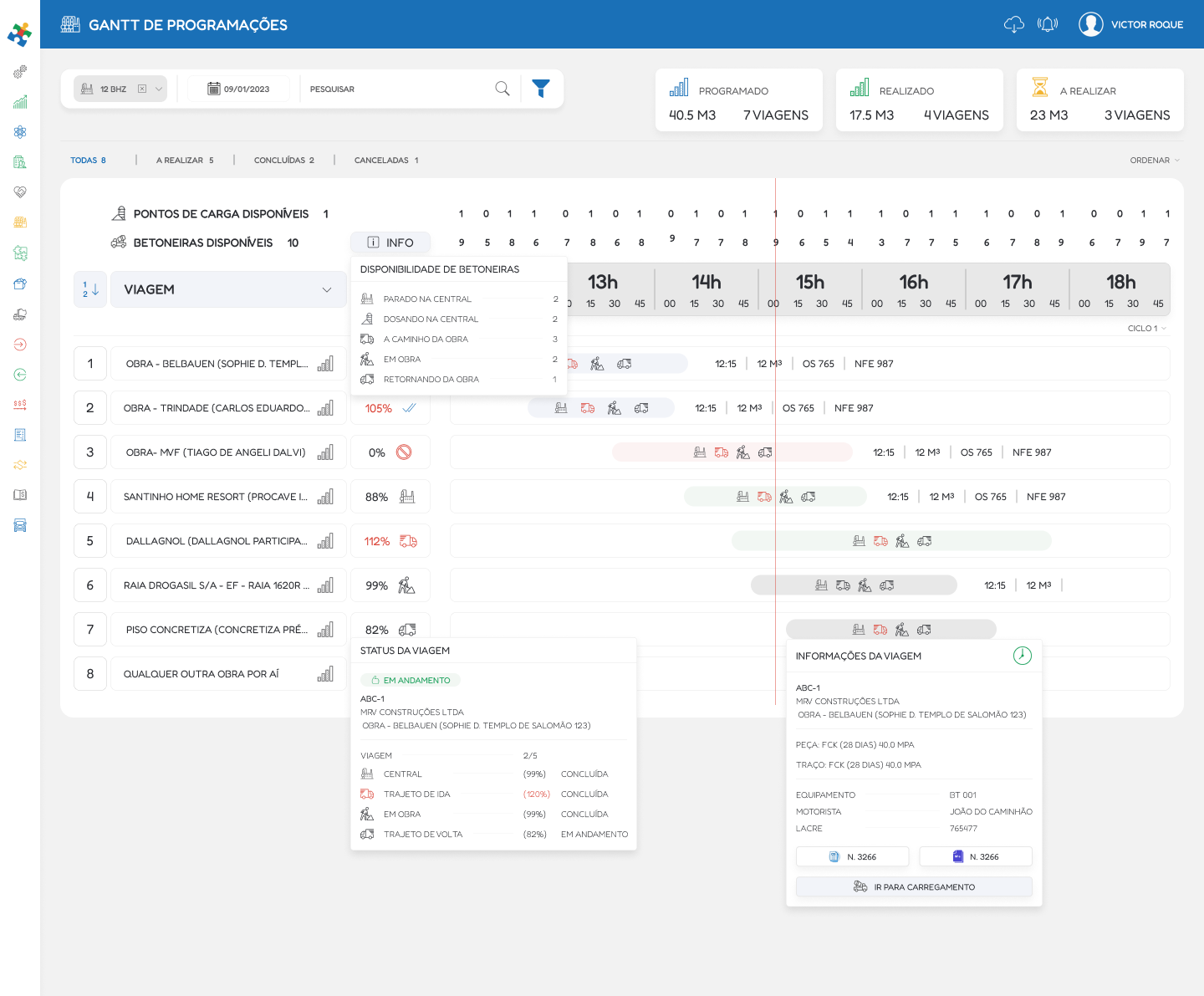Expand the CICLO 1 dropdown
This screenshot has width=1204, height=996.
tap(1146, 329)
